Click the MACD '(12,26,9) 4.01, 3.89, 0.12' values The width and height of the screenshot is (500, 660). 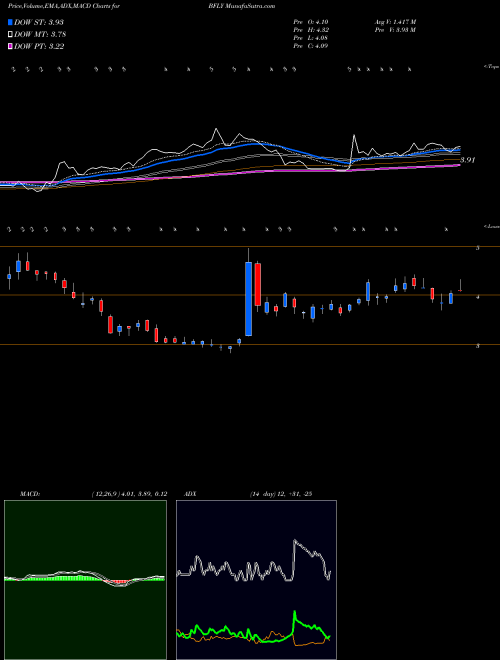tap(129, 494)
